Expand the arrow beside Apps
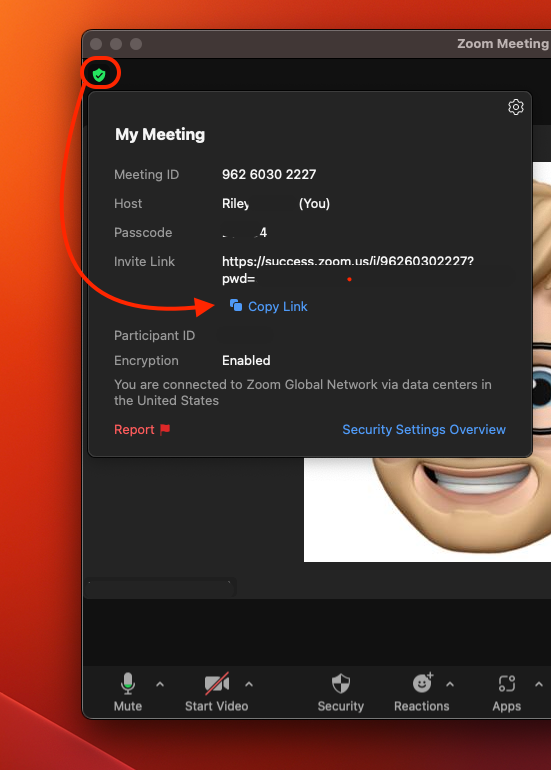 click(539, 684)
